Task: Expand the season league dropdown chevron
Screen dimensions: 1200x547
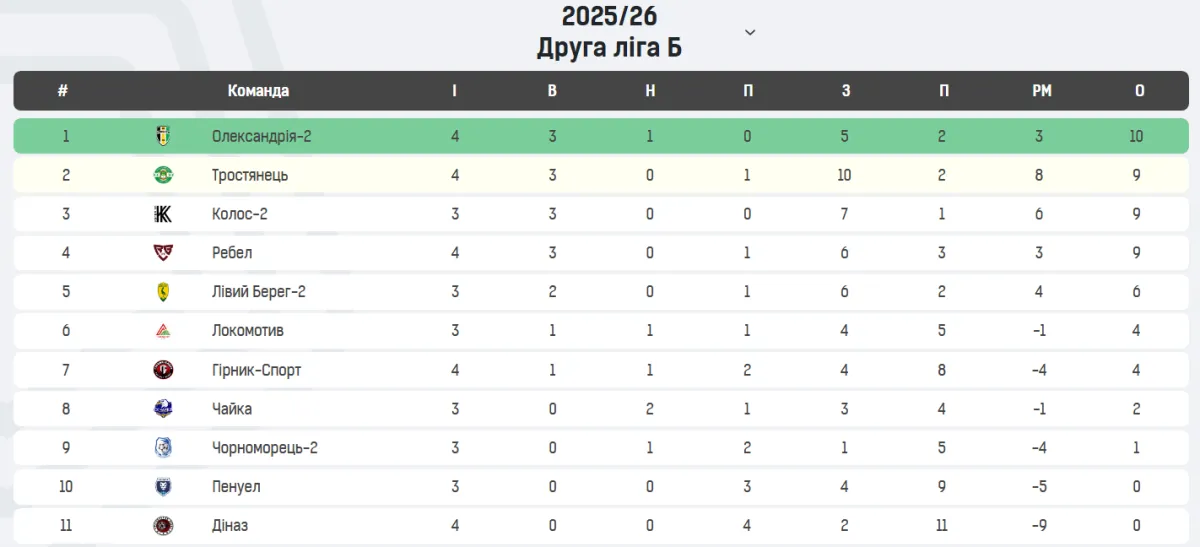Action: (750, 32)
